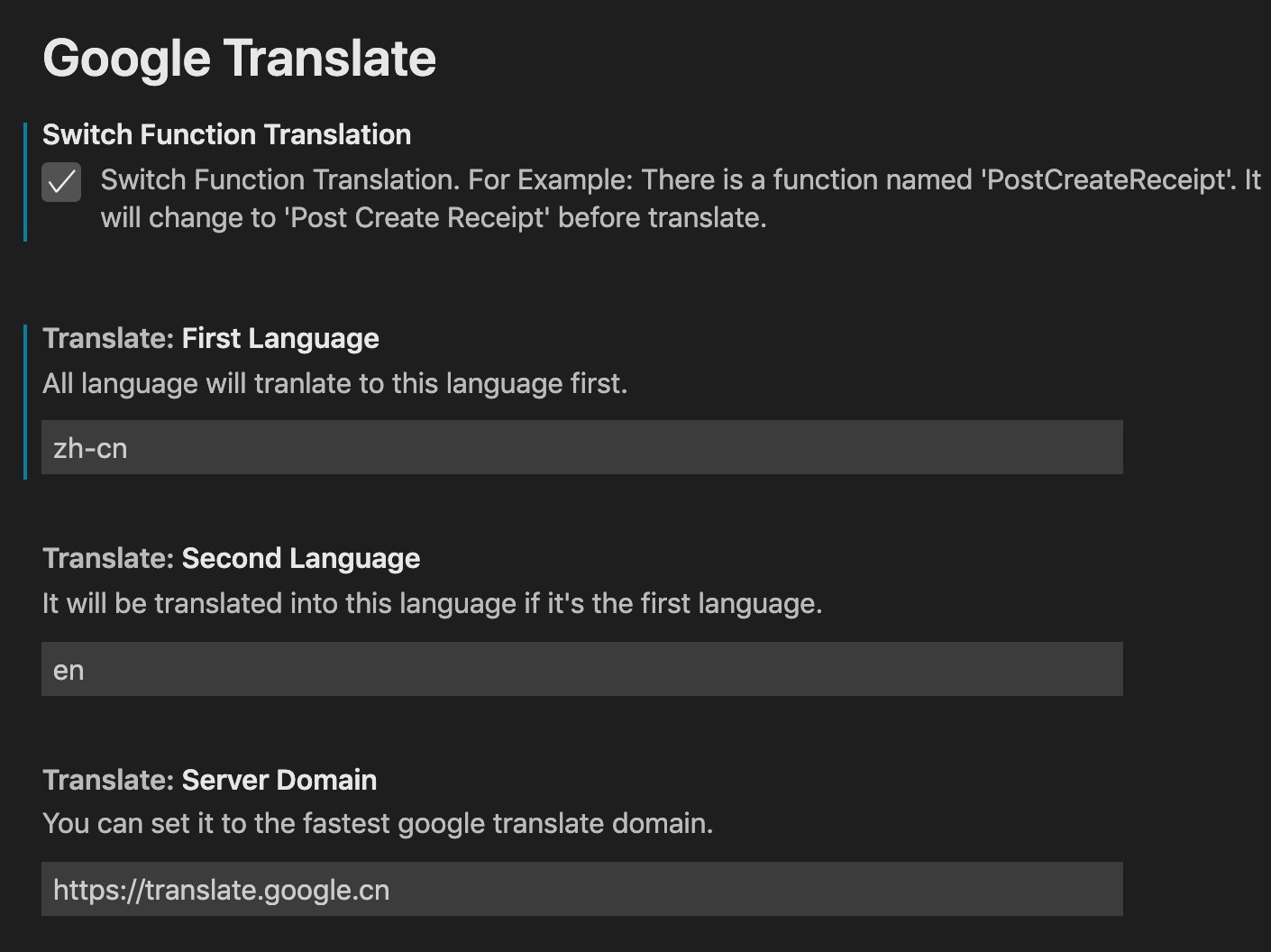Screen dimensions: 1271x952
Task: Click the Server Domain field with translate.google.cn
Action: click(x=582, y=889)
